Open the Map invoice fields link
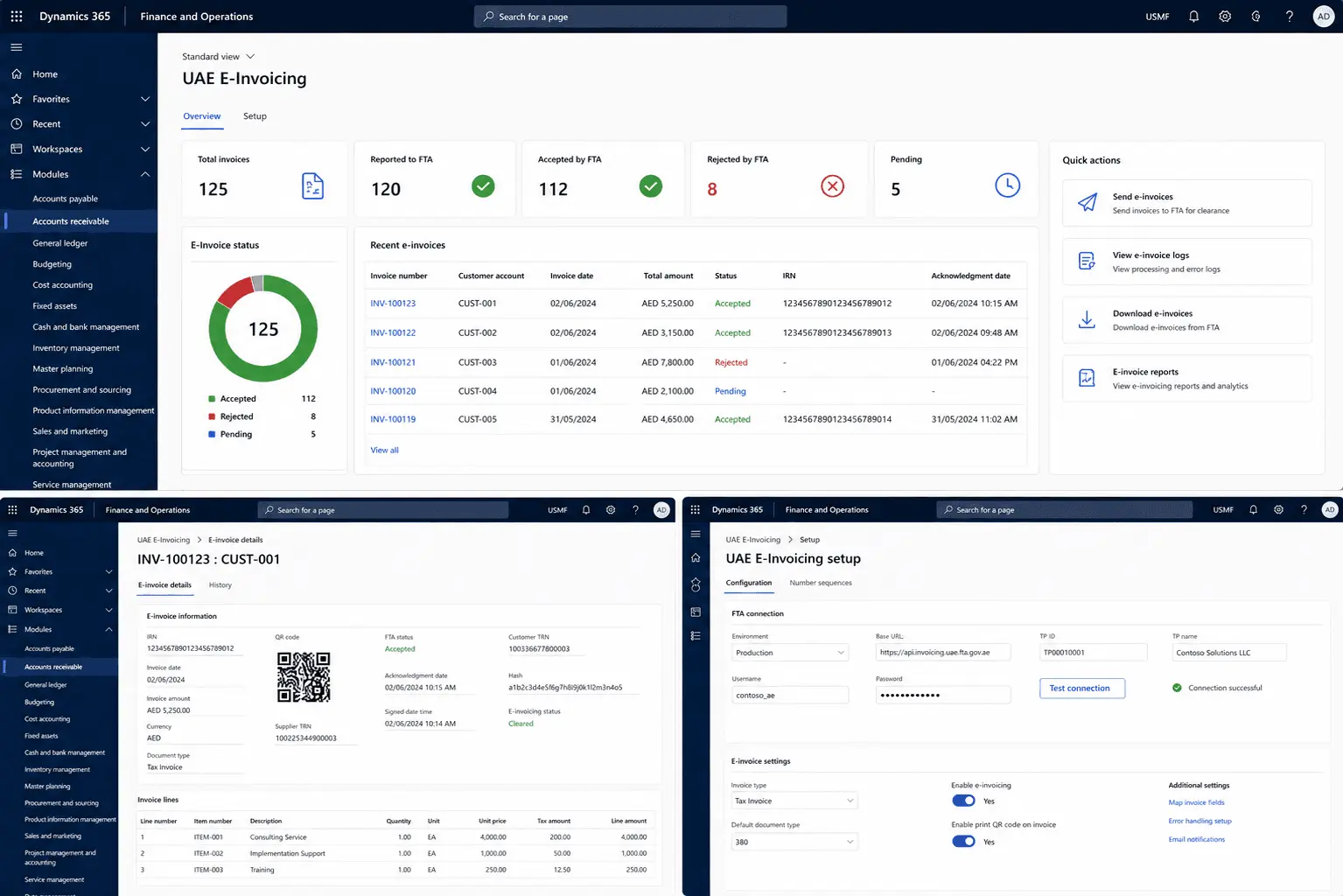This screenshot has height=896, width=1343. 1197,802
